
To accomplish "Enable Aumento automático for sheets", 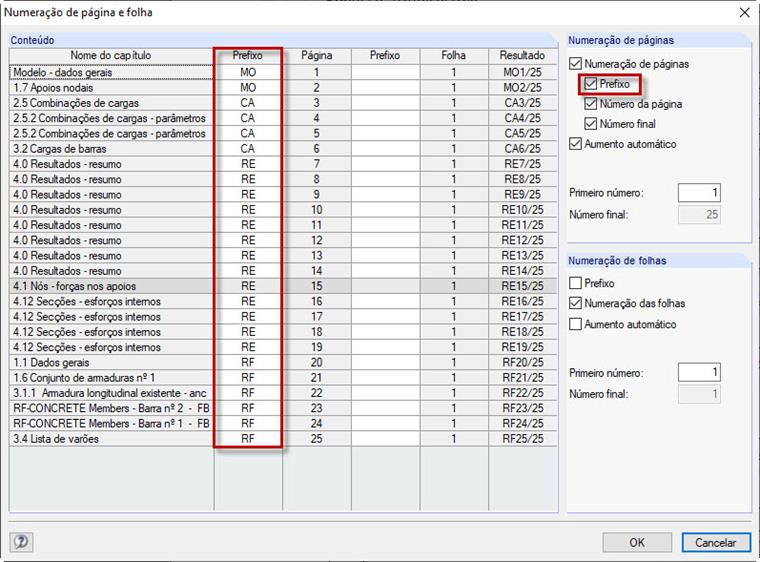I will click(575, 324).
